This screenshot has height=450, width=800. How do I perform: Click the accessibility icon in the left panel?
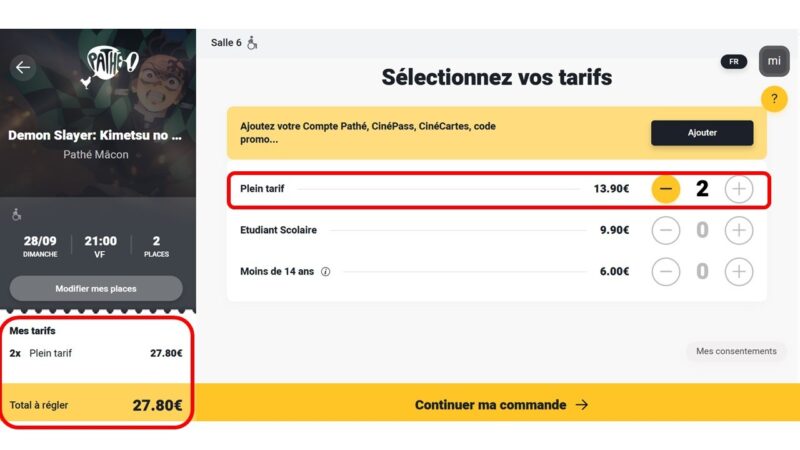point(16,215)
